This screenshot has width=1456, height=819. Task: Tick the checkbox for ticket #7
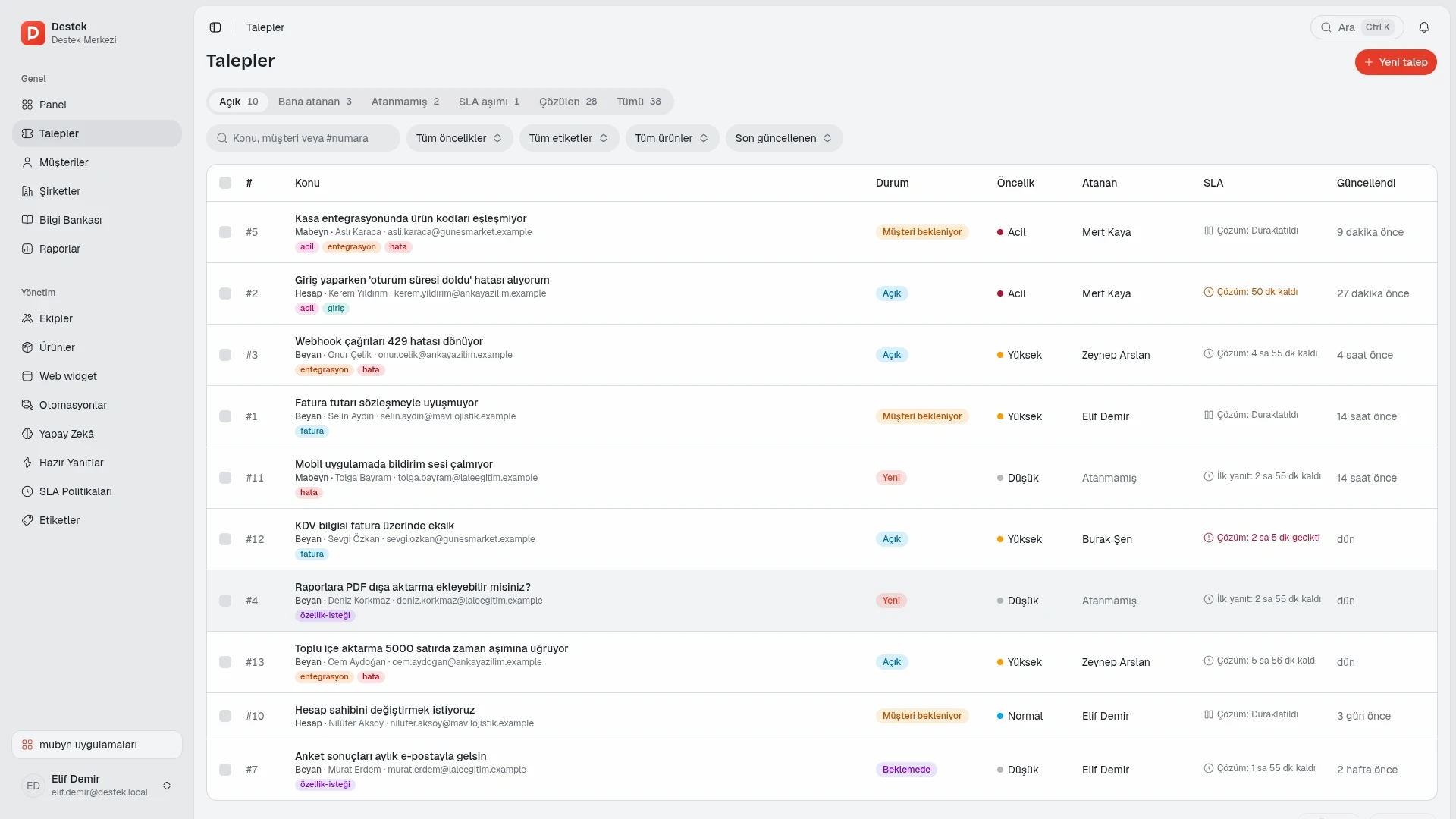click(225, 770)
